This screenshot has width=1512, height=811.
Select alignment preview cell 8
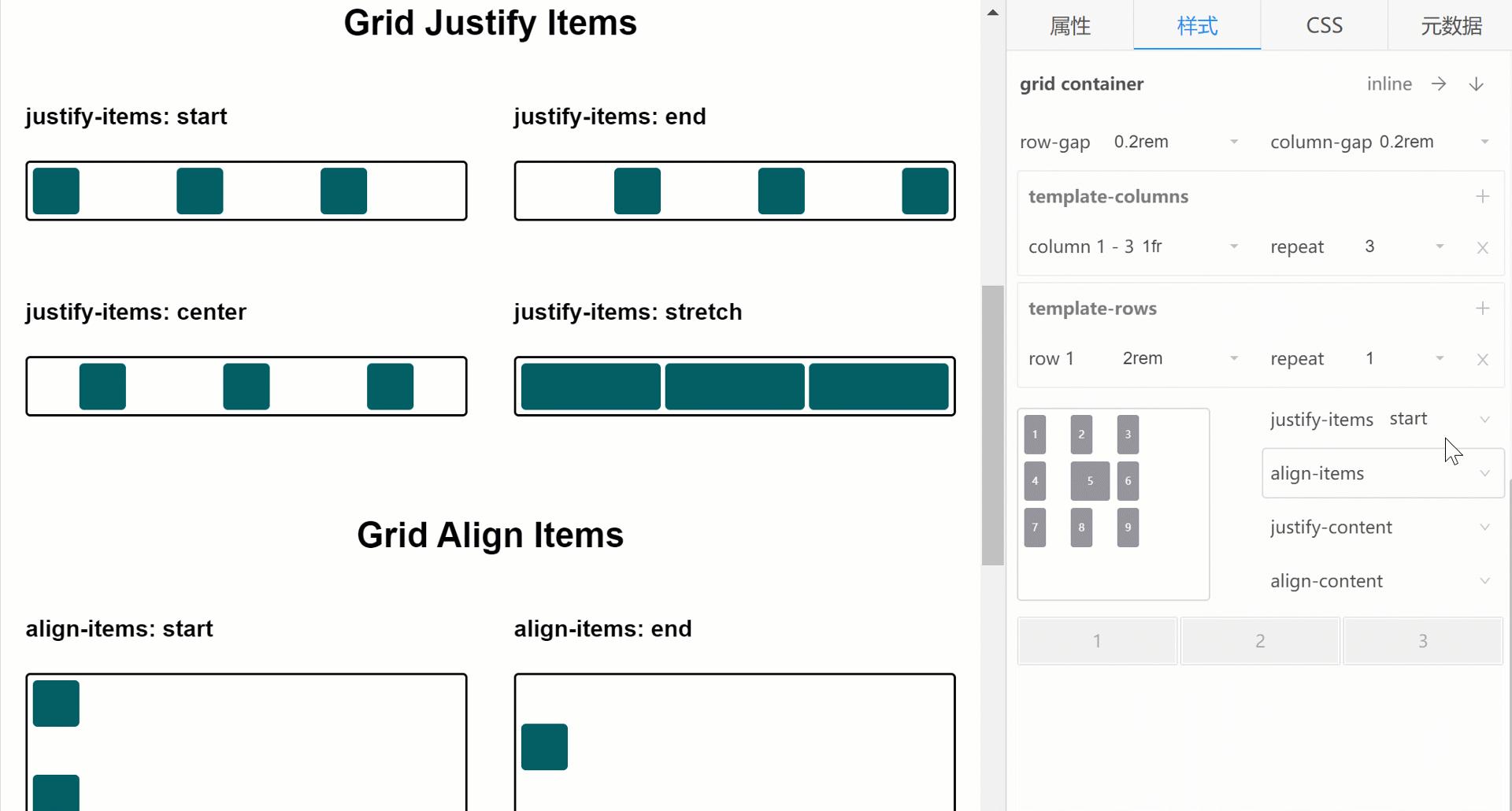[x=1081, y=528]
